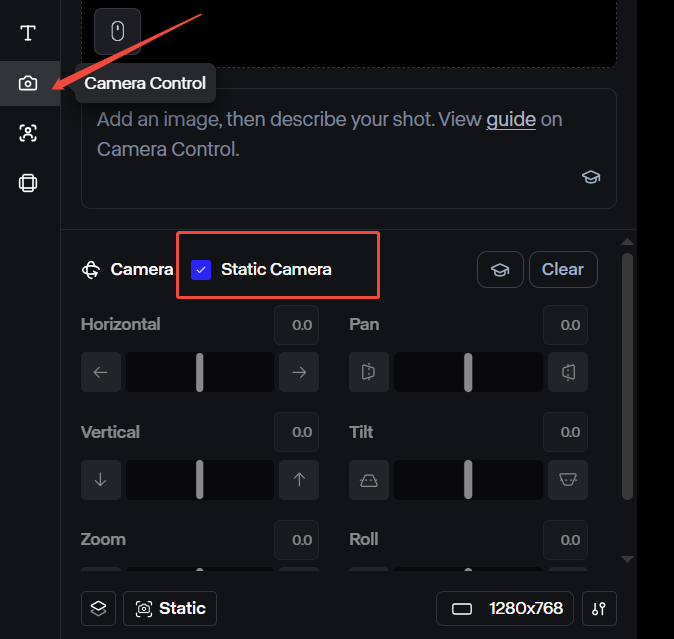Clear all camera settings
674x639 pixels.
point(563,269)
